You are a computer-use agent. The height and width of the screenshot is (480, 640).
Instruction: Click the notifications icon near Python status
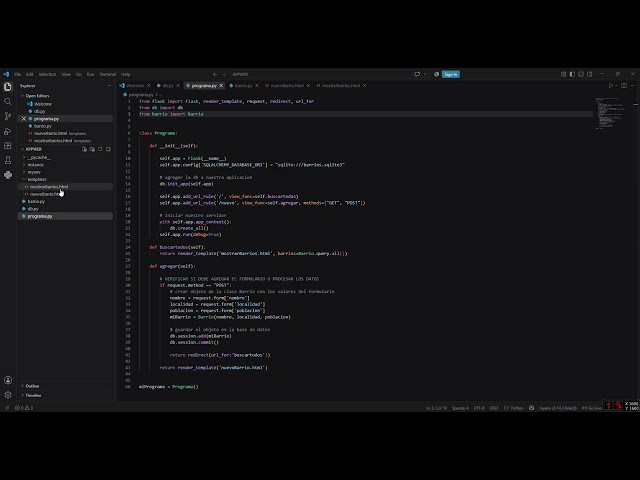[531, 407]
